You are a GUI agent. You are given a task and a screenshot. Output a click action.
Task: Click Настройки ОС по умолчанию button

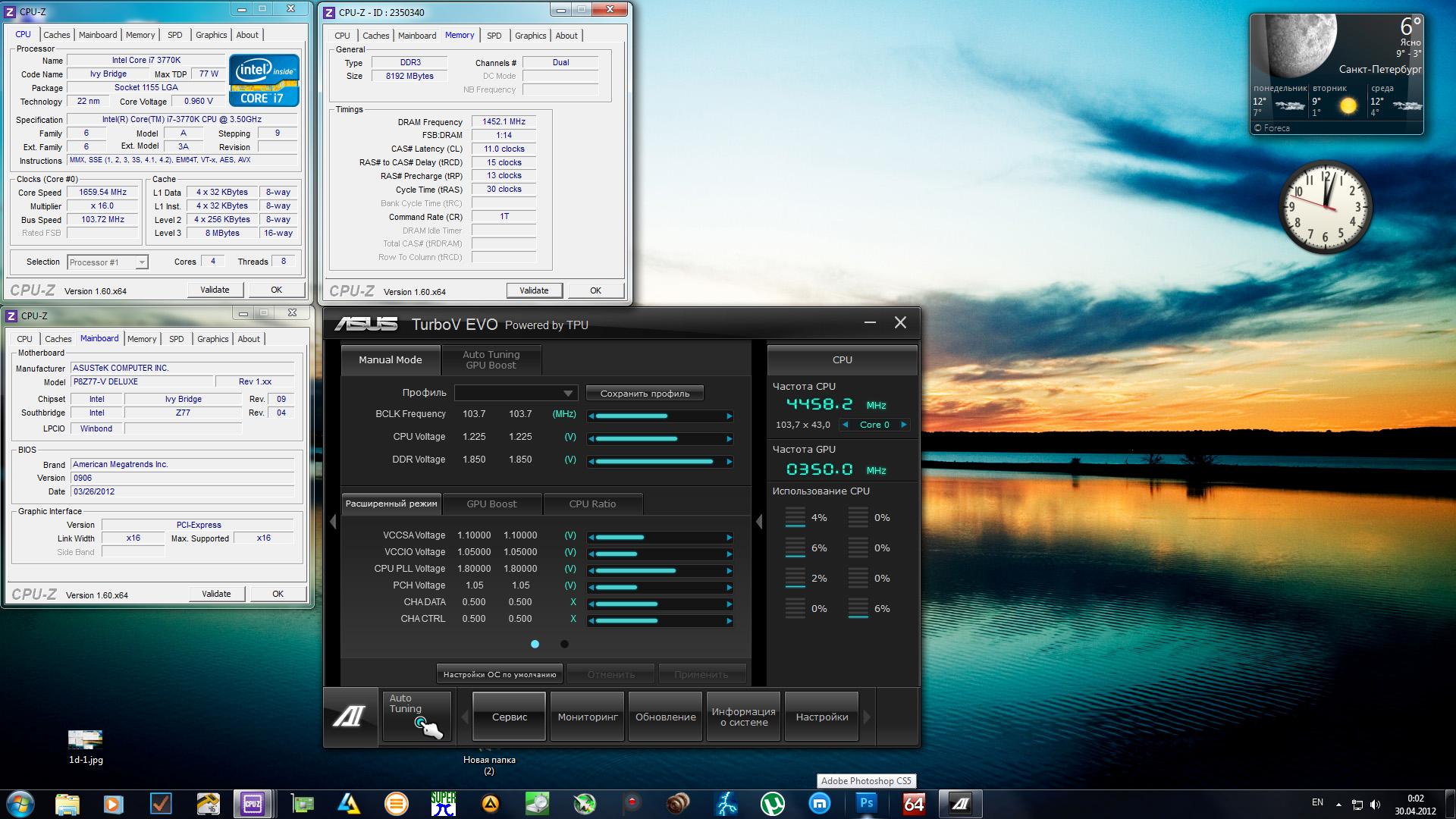500,674
